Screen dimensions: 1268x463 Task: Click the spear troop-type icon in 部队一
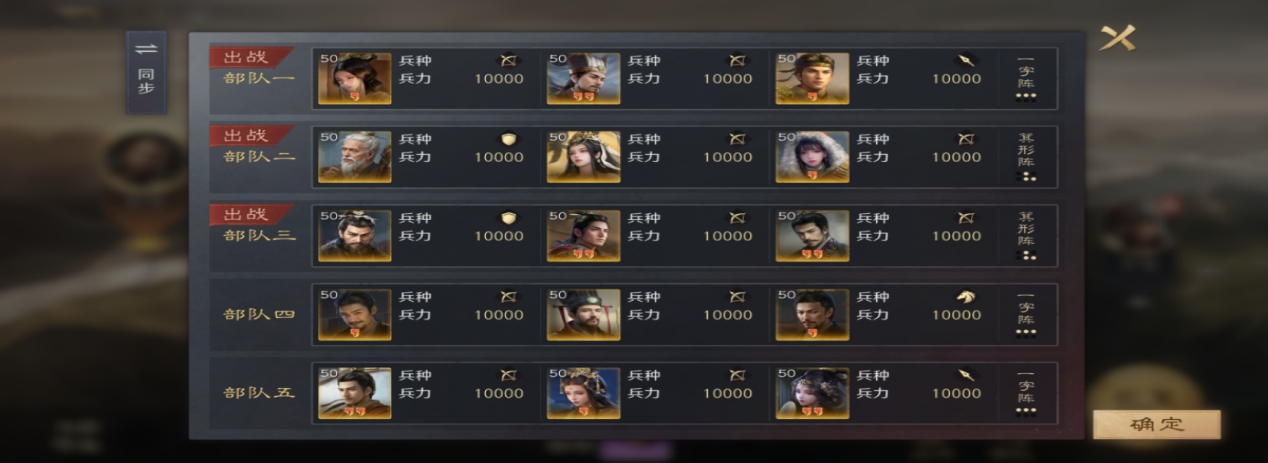pos(966,60)
